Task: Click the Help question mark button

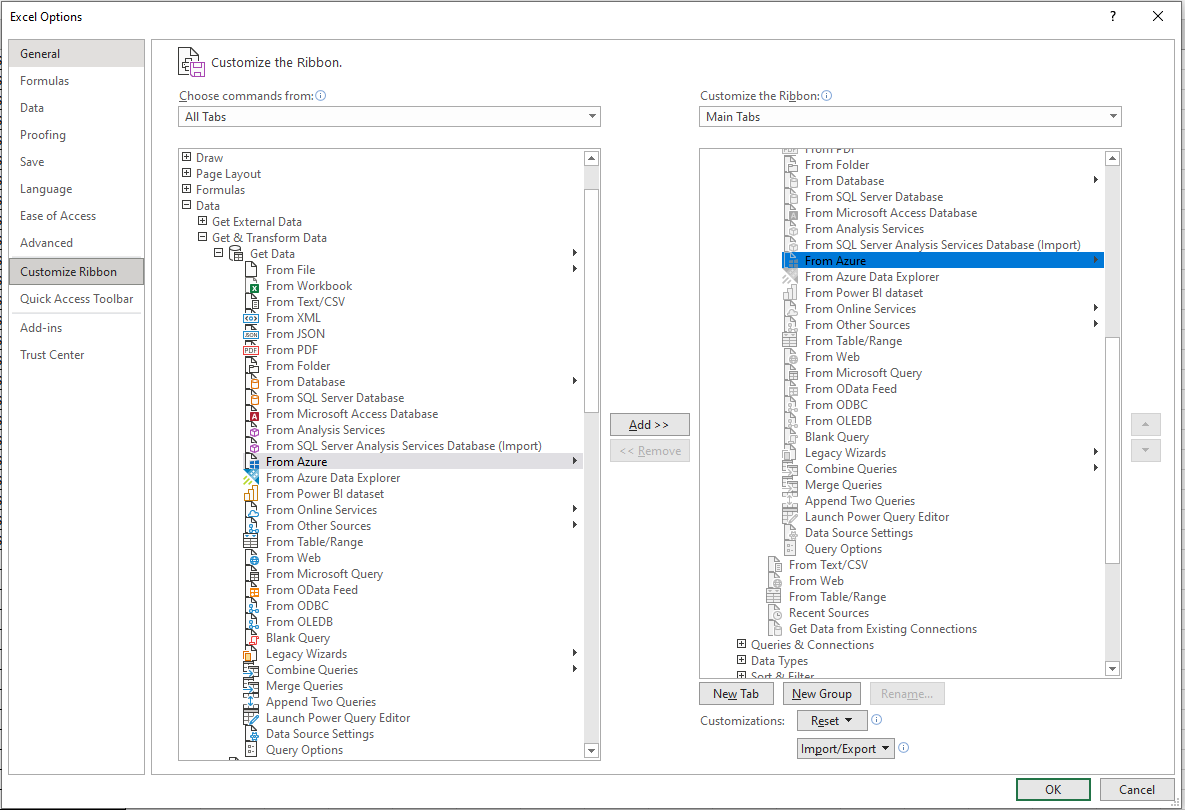Action: click(x=1113, y=17)
